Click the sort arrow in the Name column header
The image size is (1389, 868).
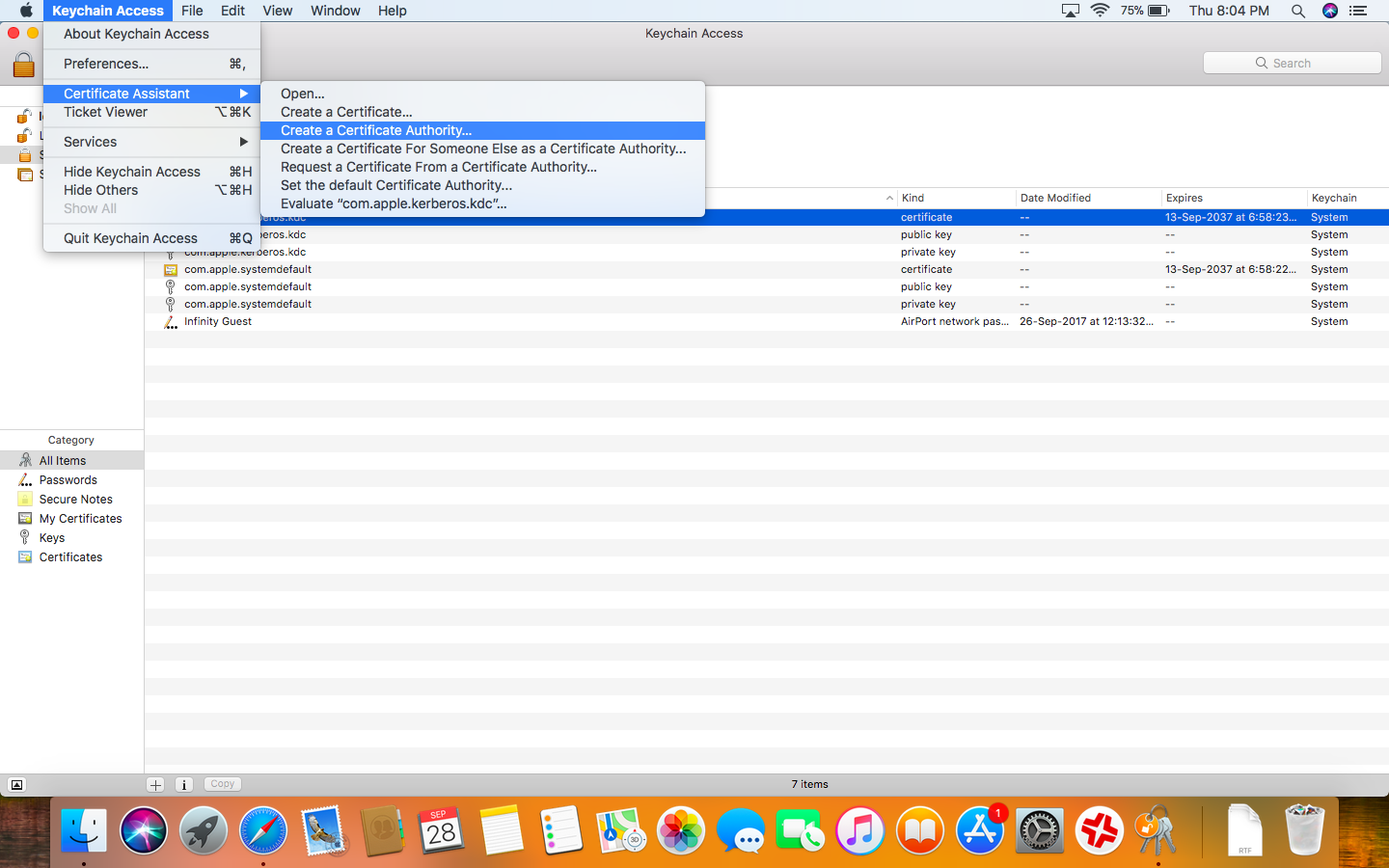coord(889,198)
